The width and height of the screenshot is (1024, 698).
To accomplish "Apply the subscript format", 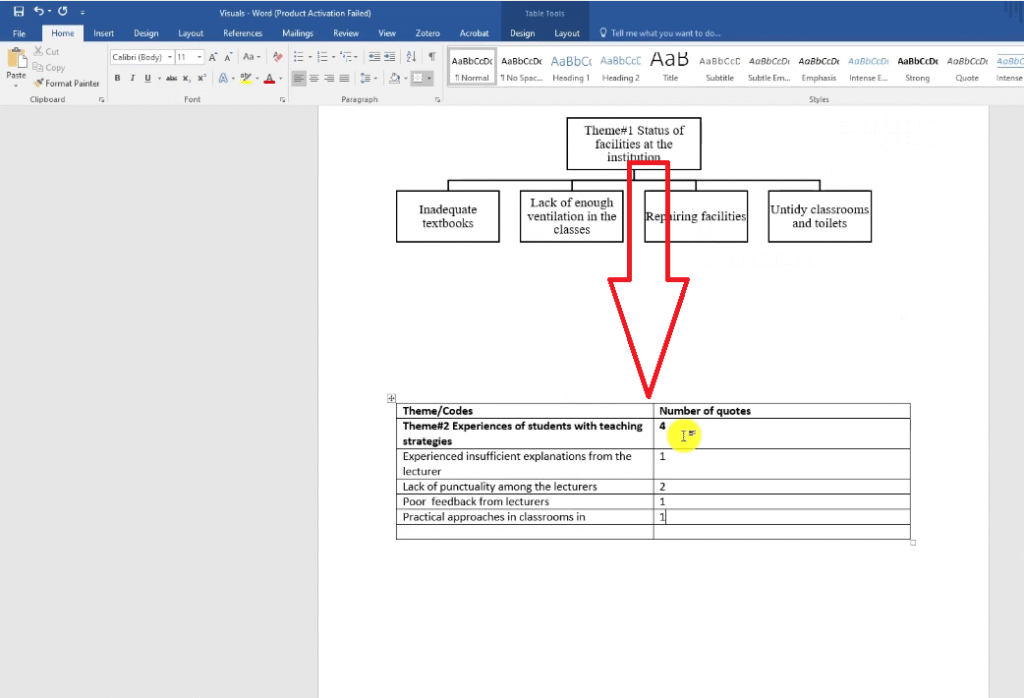I will tap(187, 78).
